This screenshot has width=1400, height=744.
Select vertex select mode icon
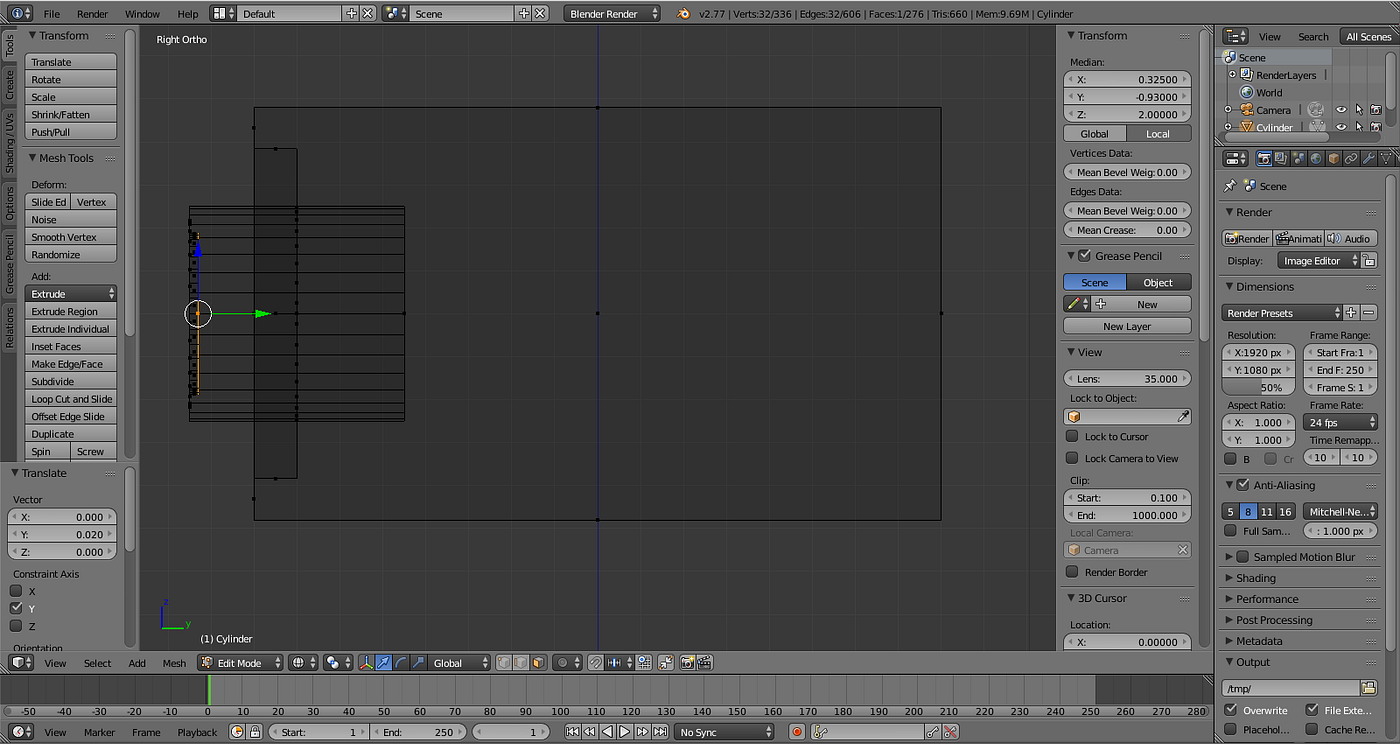click(x=505, y=663)
